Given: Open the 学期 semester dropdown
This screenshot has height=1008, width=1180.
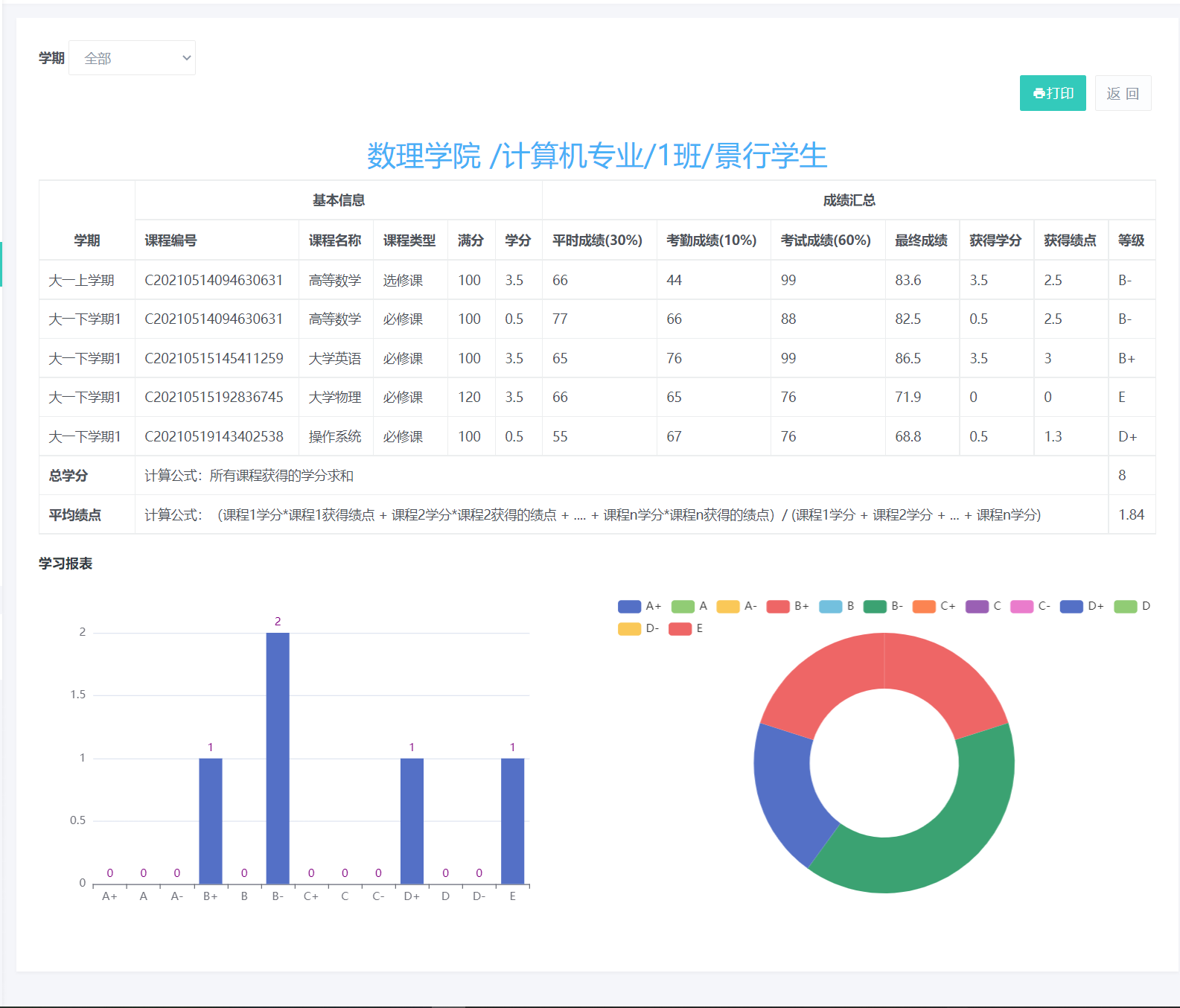Looking at the screenshot, I should click(x=132, y=58).
